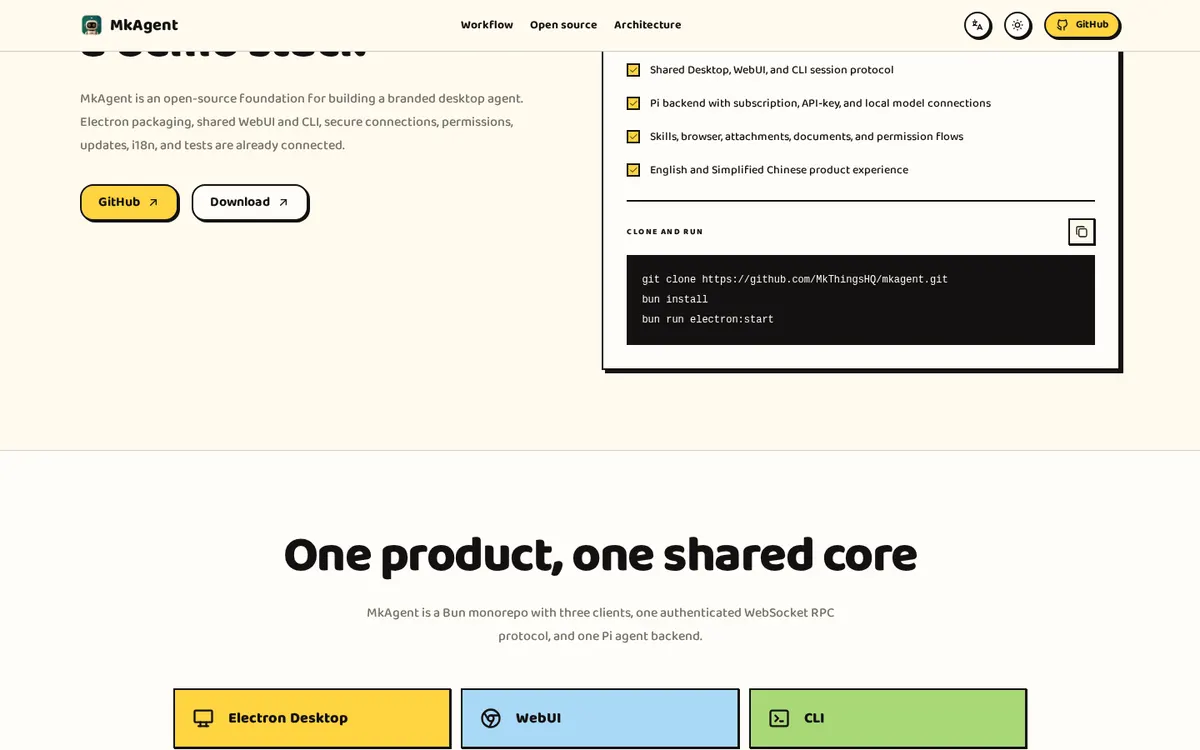Toggle the light/dark theme sun button
Viewport: 1200px width, 750px height.
click(x=1018, y=25)
